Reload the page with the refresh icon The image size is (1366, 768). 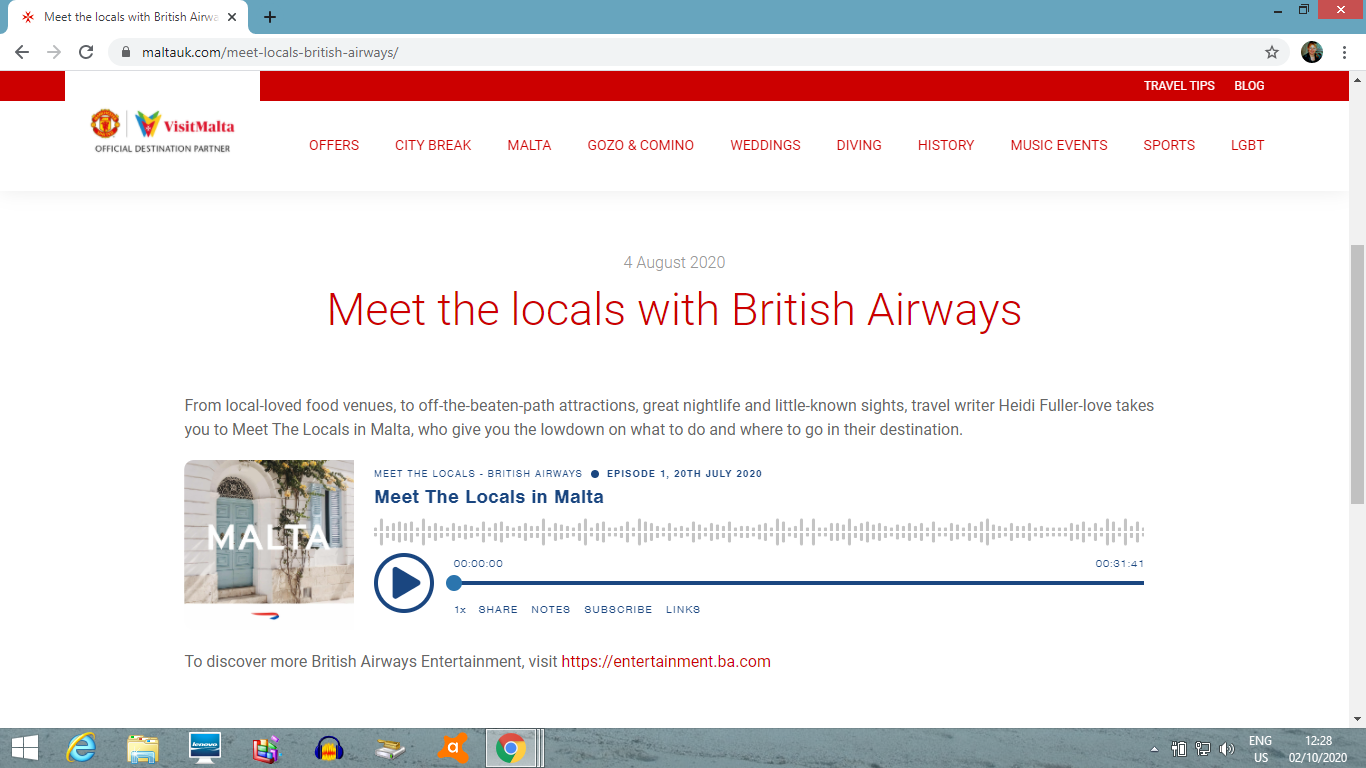[86, 52]
